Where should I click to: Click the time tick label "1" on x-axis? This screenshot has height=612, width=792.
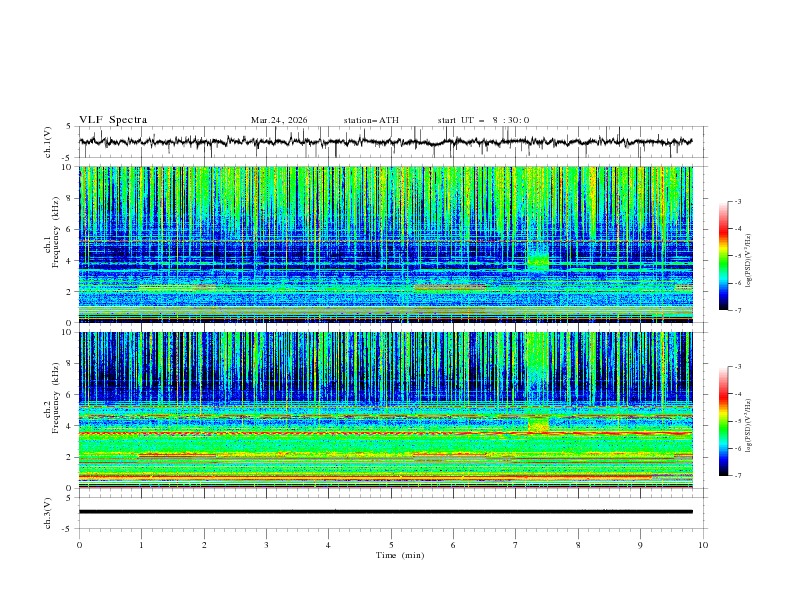[x=141, y=545]
